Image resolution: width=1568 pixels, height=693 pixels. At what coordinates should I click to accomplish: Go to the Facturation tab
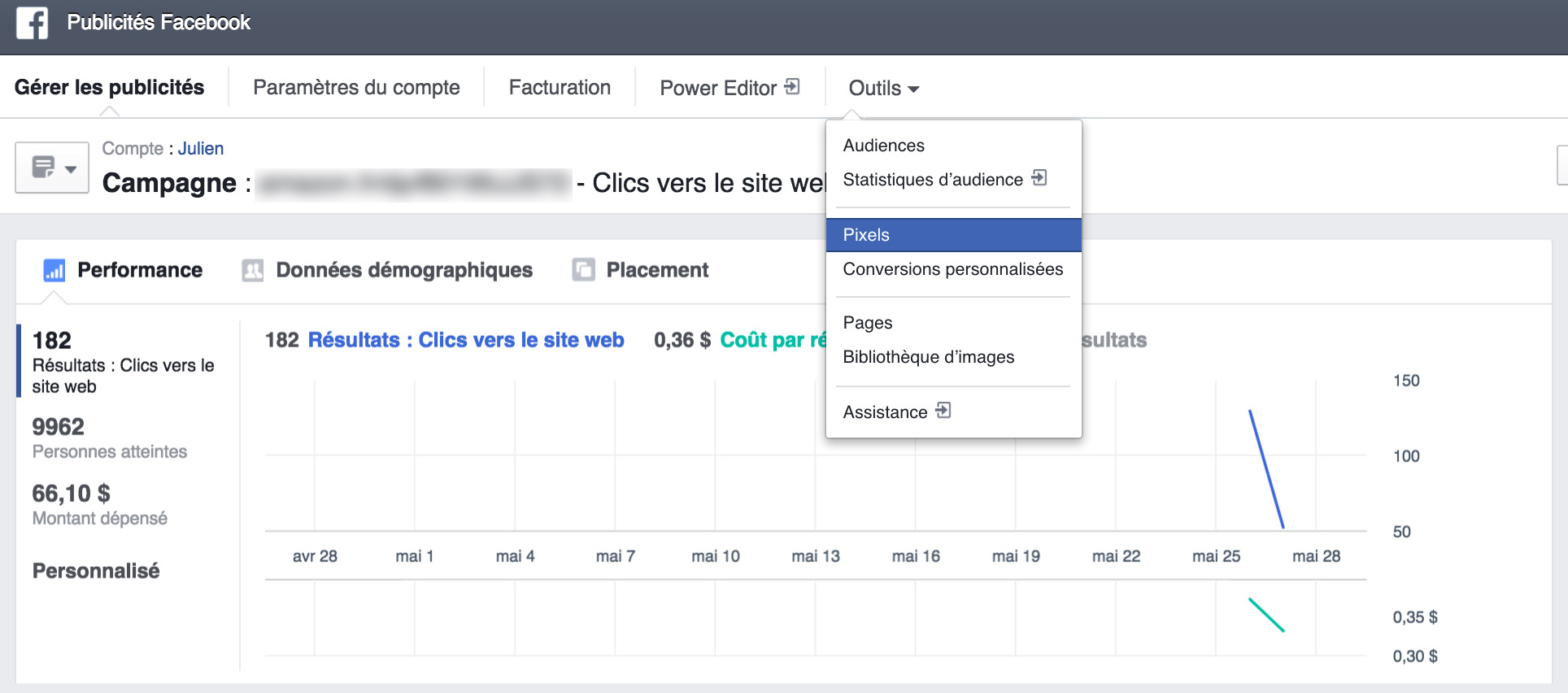coord(560,87)
